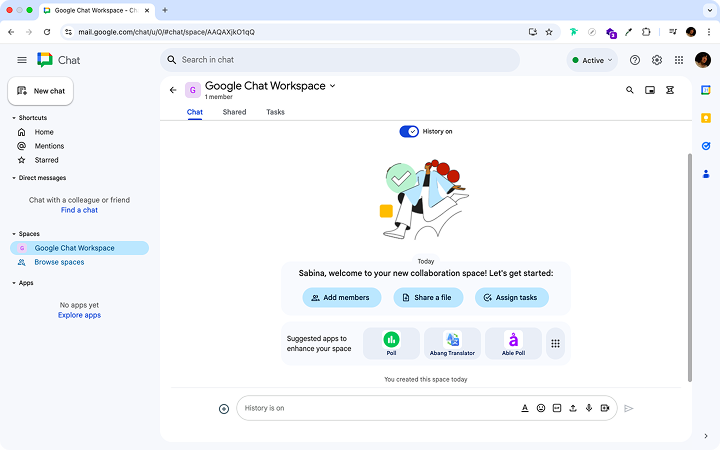The height and width of the screenshot is (450, 720).
Task: Open Google Calendar in the side panel
Action: (706, 90)
